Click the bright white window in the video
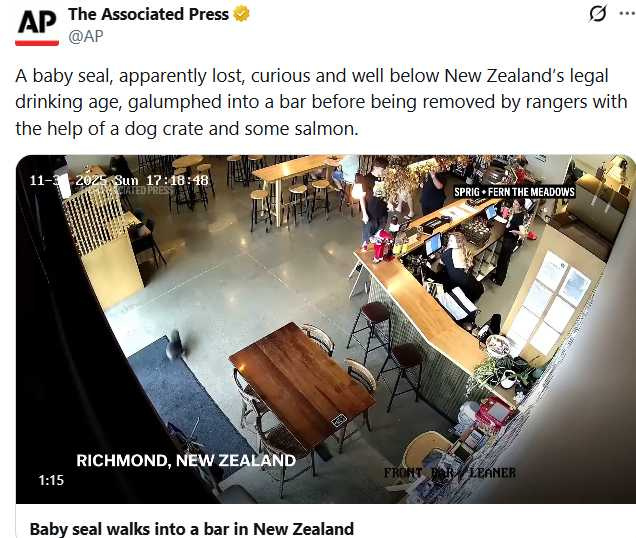Screen dimensions: 636x538 [x=549, y=299]
